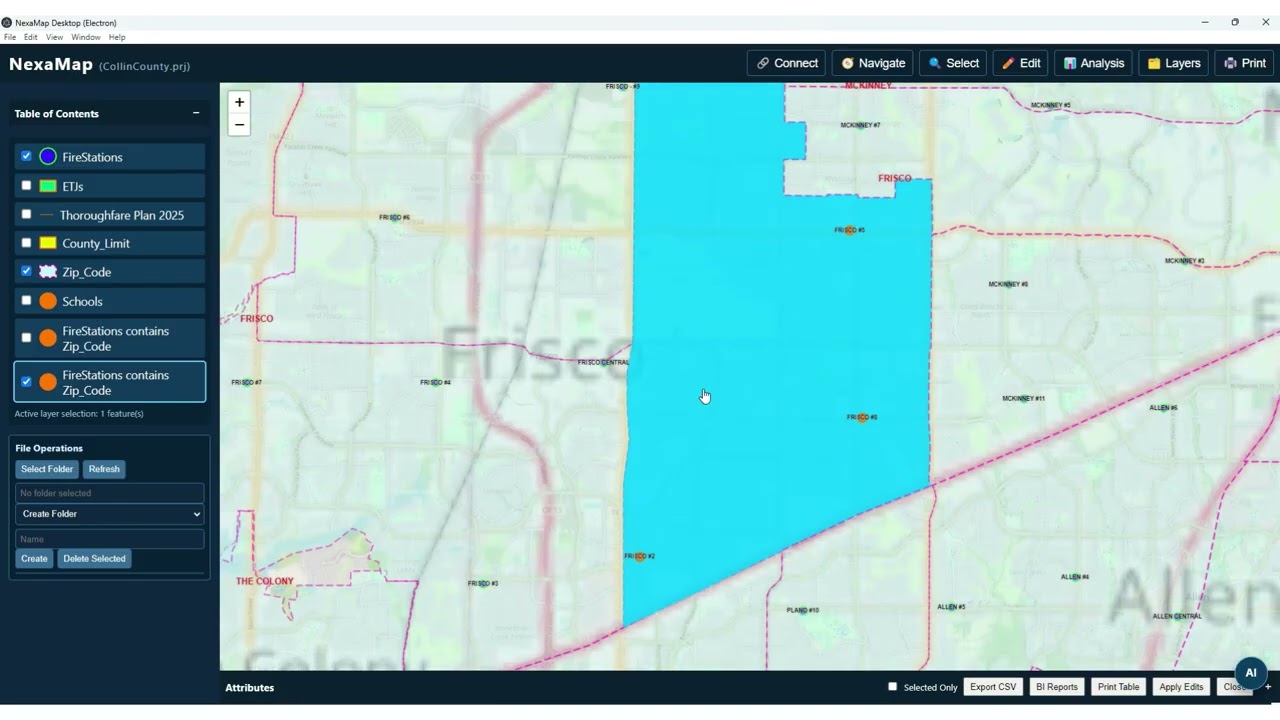Enable Thoroughfare Plan 2025 layer checkbox
The image size is (1280, 720).
(x=27, y=214)
